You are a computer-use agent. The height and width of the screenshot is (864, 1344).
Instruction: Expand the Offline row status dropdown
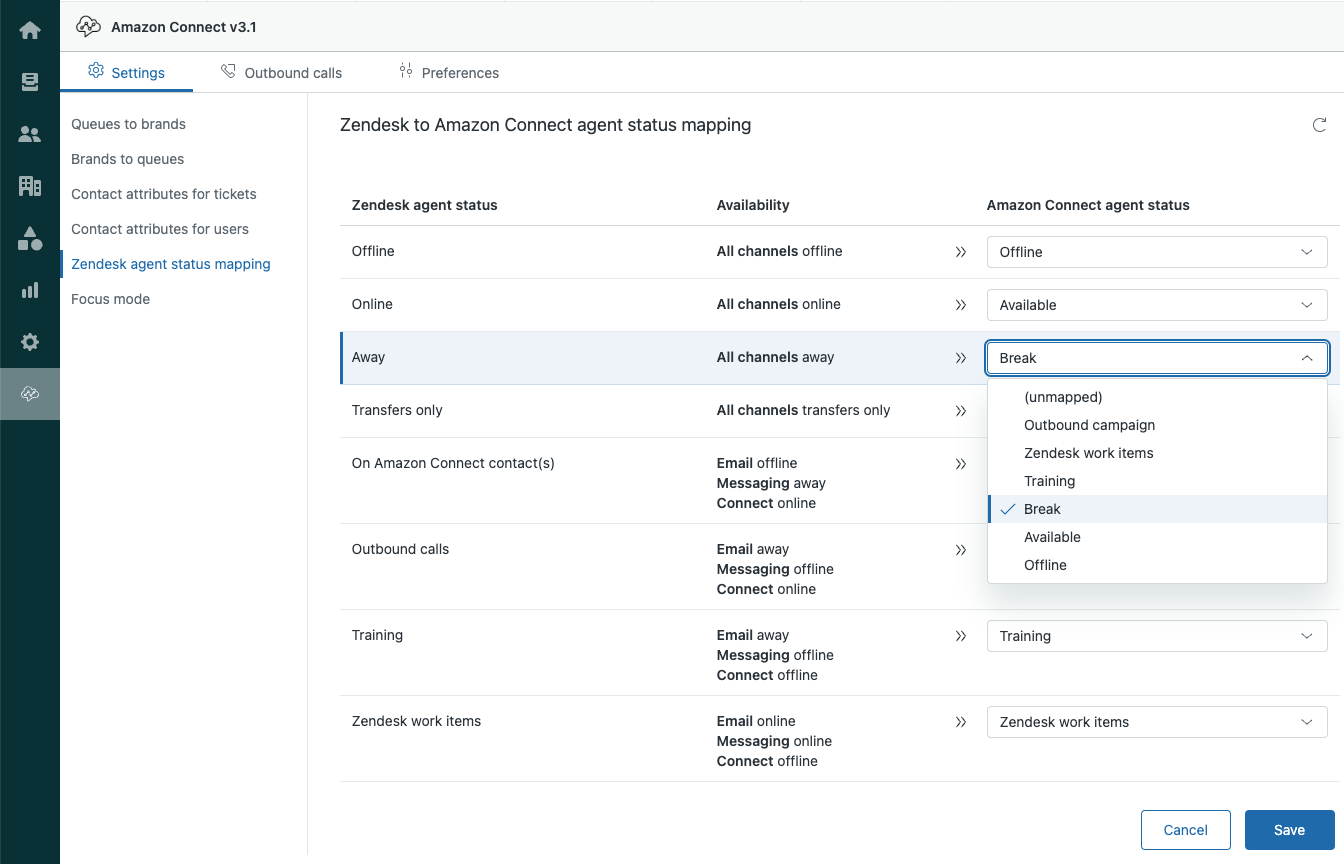[1157, 252]
